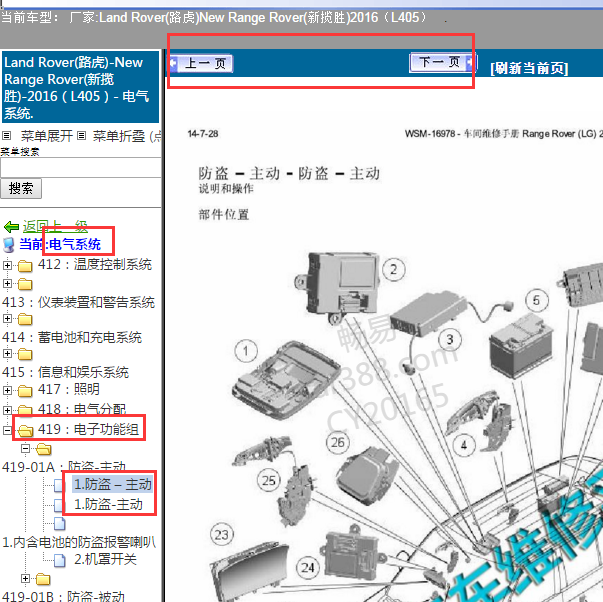
Task: Open the 412：温度控制系统 tree item
Action: (x=95, y=265)
